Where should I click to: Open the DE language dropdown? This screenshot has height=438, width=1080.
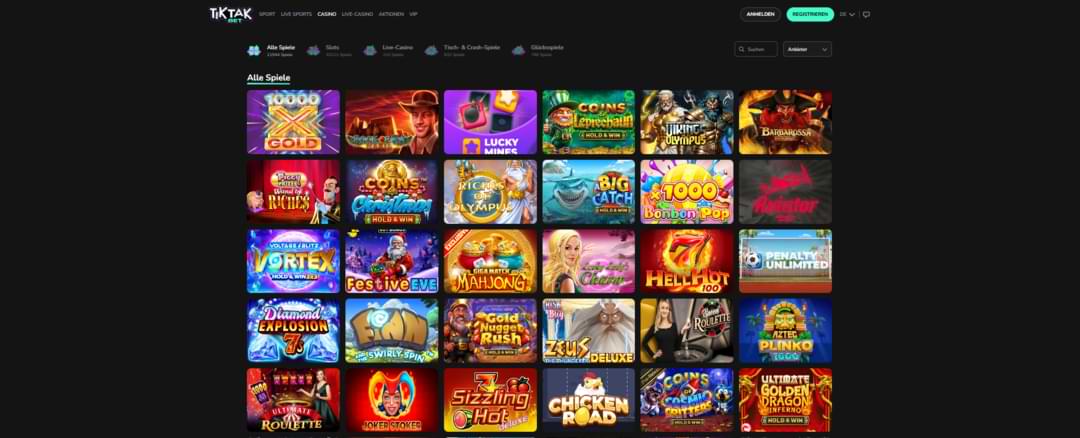click(847, 14)
